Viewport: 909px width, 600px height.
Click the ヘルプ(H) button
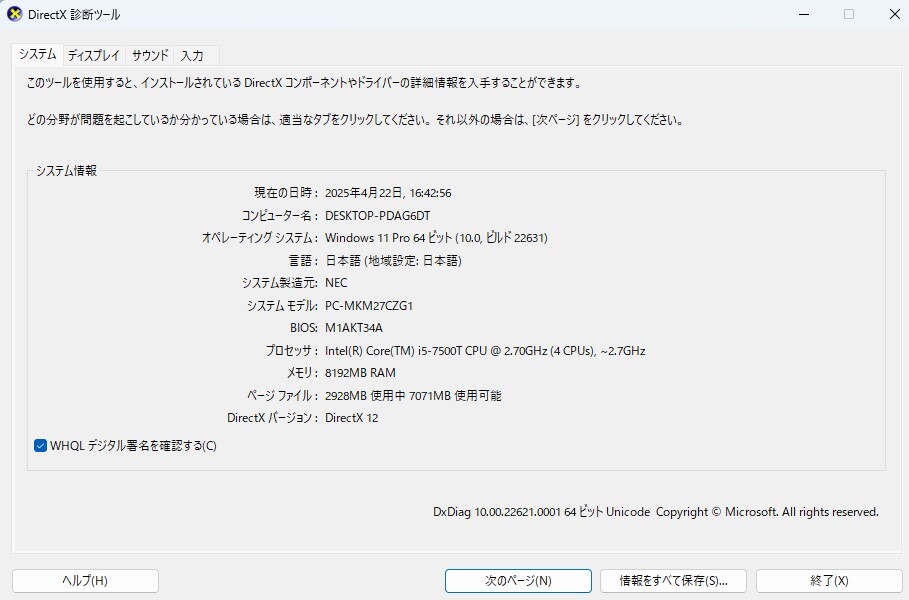85,581
